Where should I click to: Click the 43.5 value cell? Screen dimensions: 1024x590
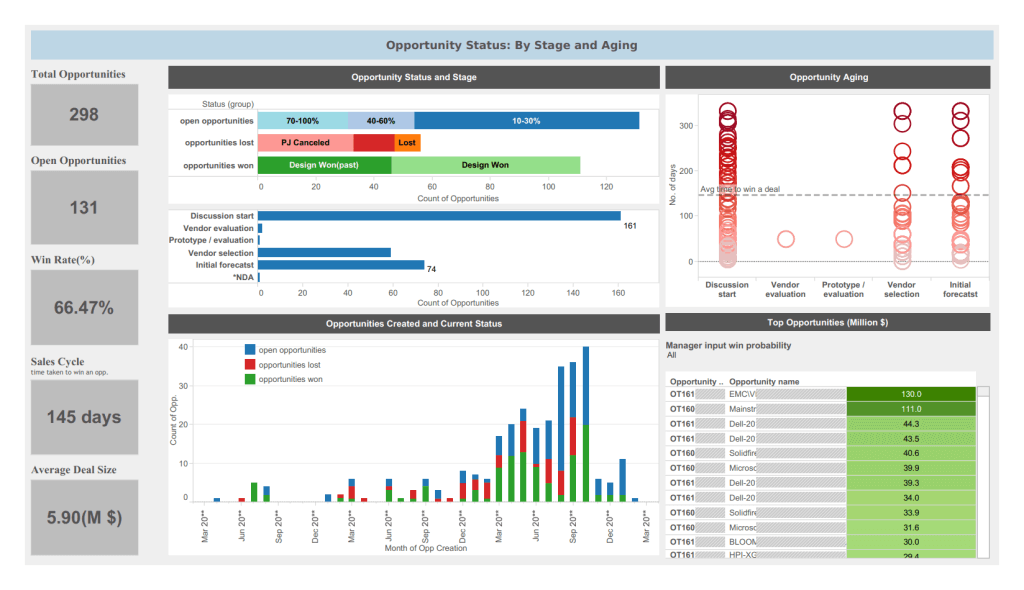tap(911, 438)
